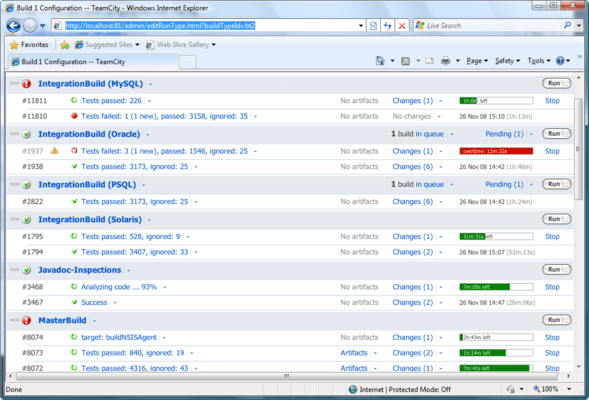The image size is (589, 400).
Task: Open zoom level dropdown next to 100%
Action: click(x=569, y=389)
